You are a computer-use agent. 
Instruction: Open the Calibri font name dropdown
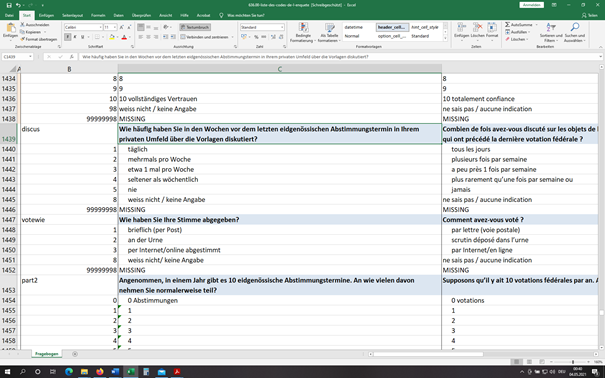pyautogui.click(x=101, y=27)
